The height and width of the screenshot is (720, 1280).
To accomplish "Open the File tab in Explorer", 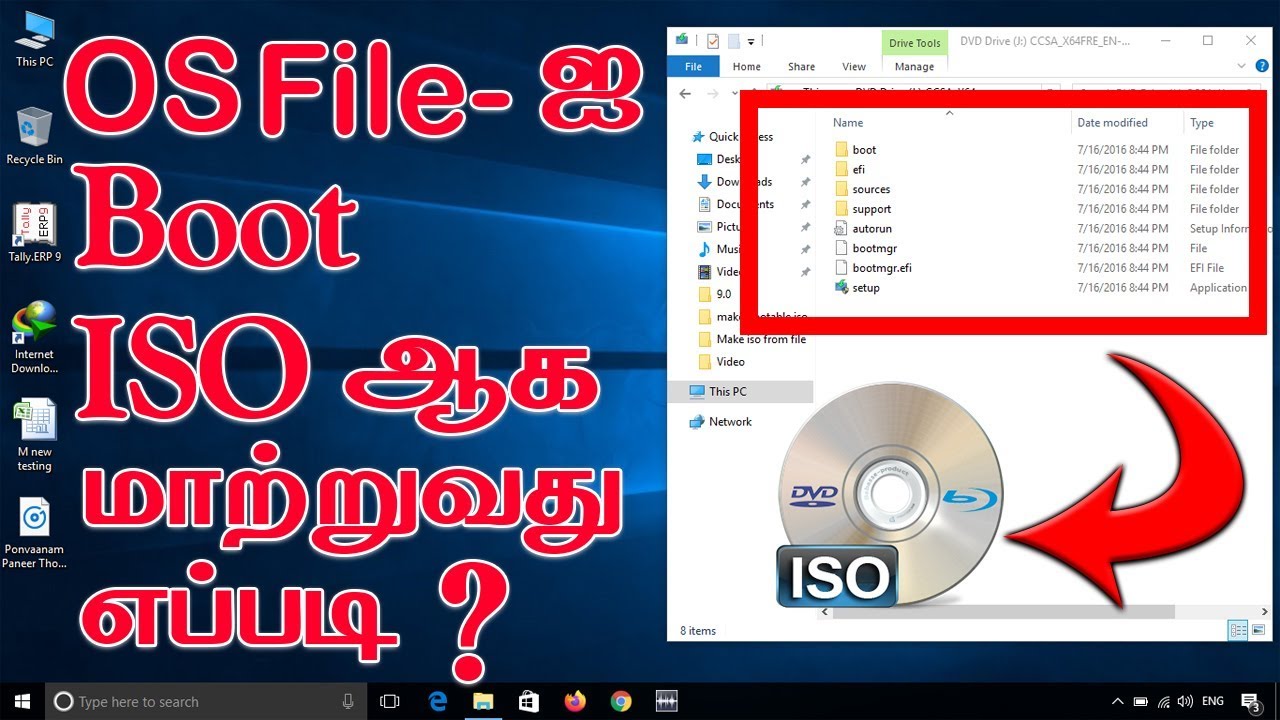I will point(693,67).
